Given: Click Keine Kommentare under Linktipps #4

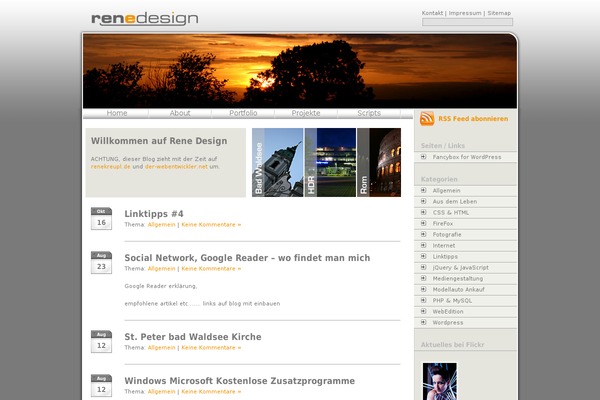Looking at the screenshot, I should tap(211, 225).
